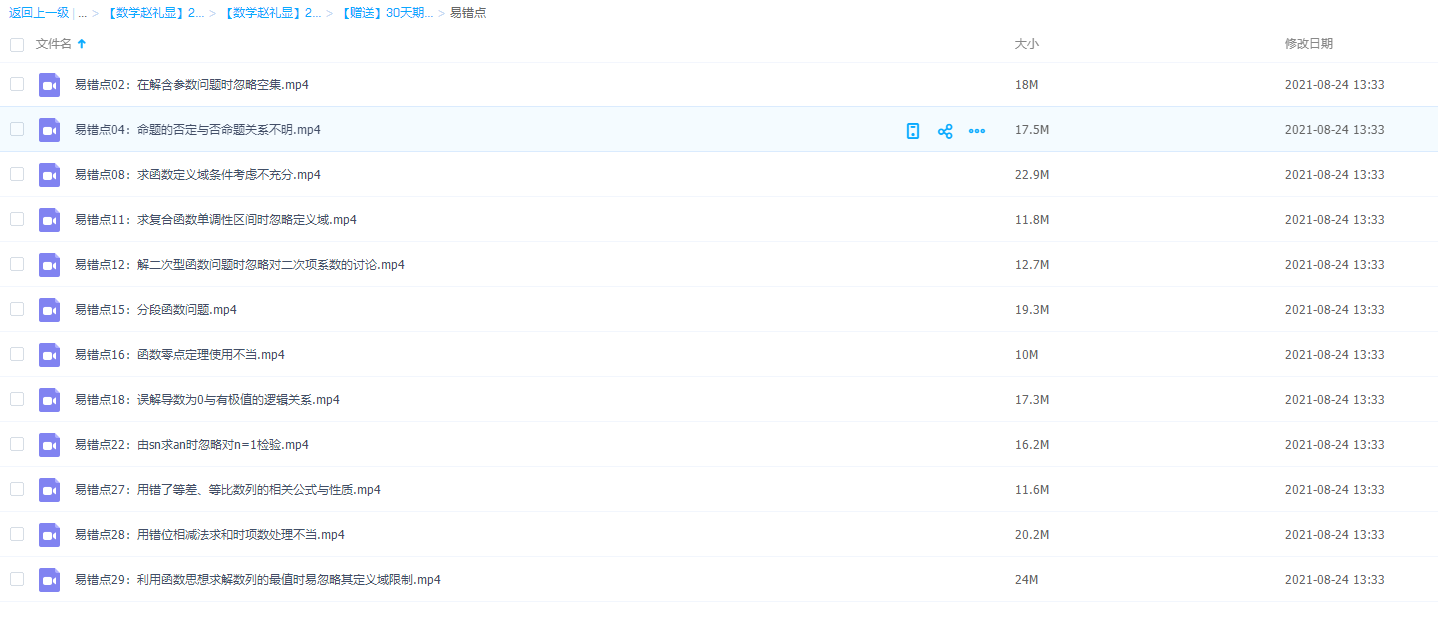The image size is (1438, 621).
Task: Sort files by 修改日期 column header
Action: tap(1308, 44)
